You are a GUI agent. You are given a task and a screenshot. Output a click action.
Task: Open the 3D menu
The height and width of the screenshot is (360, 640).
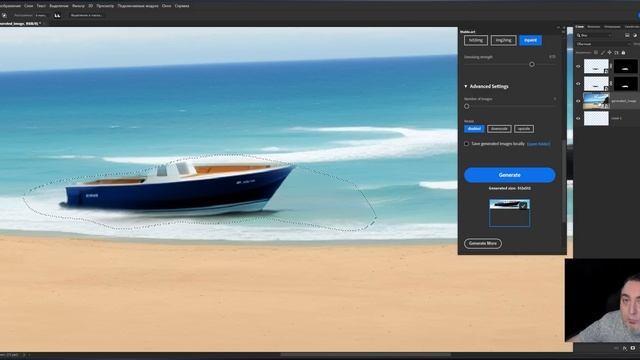pos(90,6)
